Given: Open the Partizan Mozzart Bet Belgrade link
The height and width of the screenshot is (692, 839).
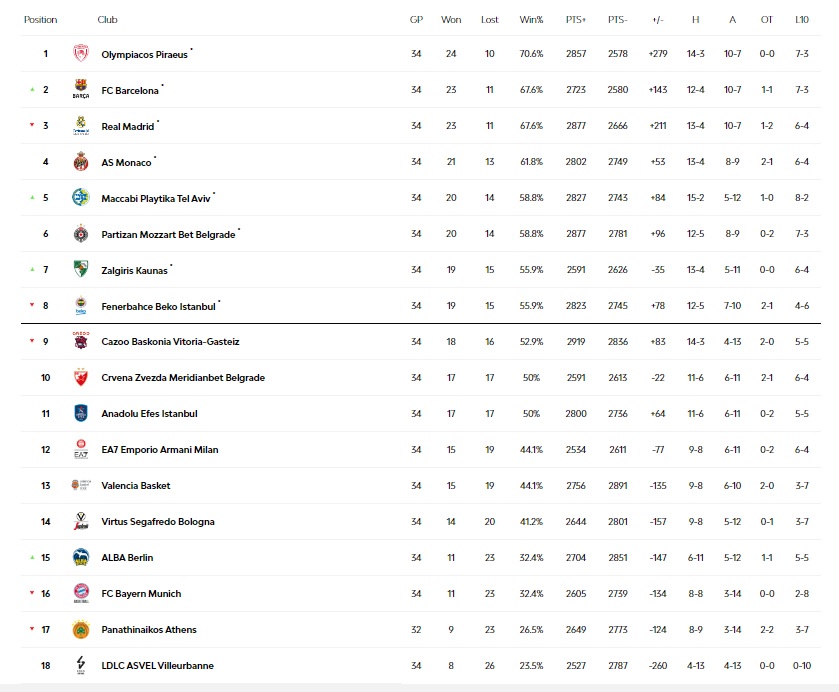Looking at the screenshot, I should point(169,234).
